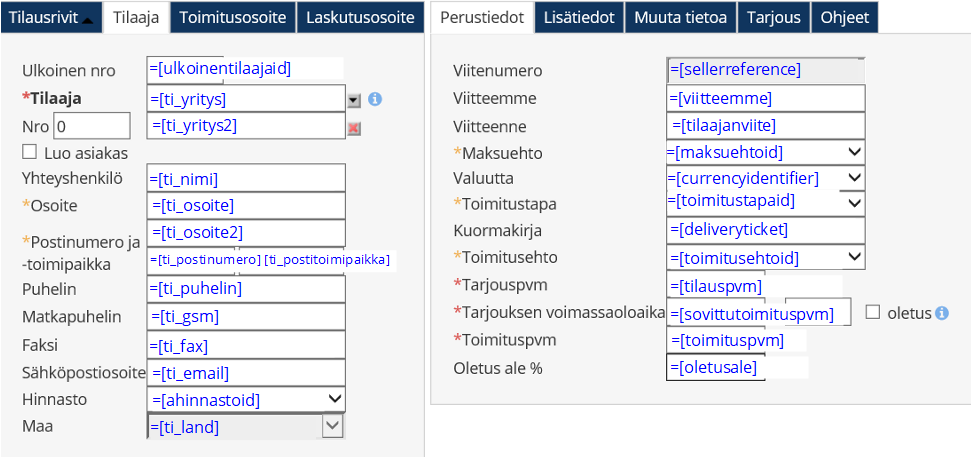Viewport: 971px width, 457px height.
Task: Go to the Lisätiedot tab
Action: coord(580,17)
